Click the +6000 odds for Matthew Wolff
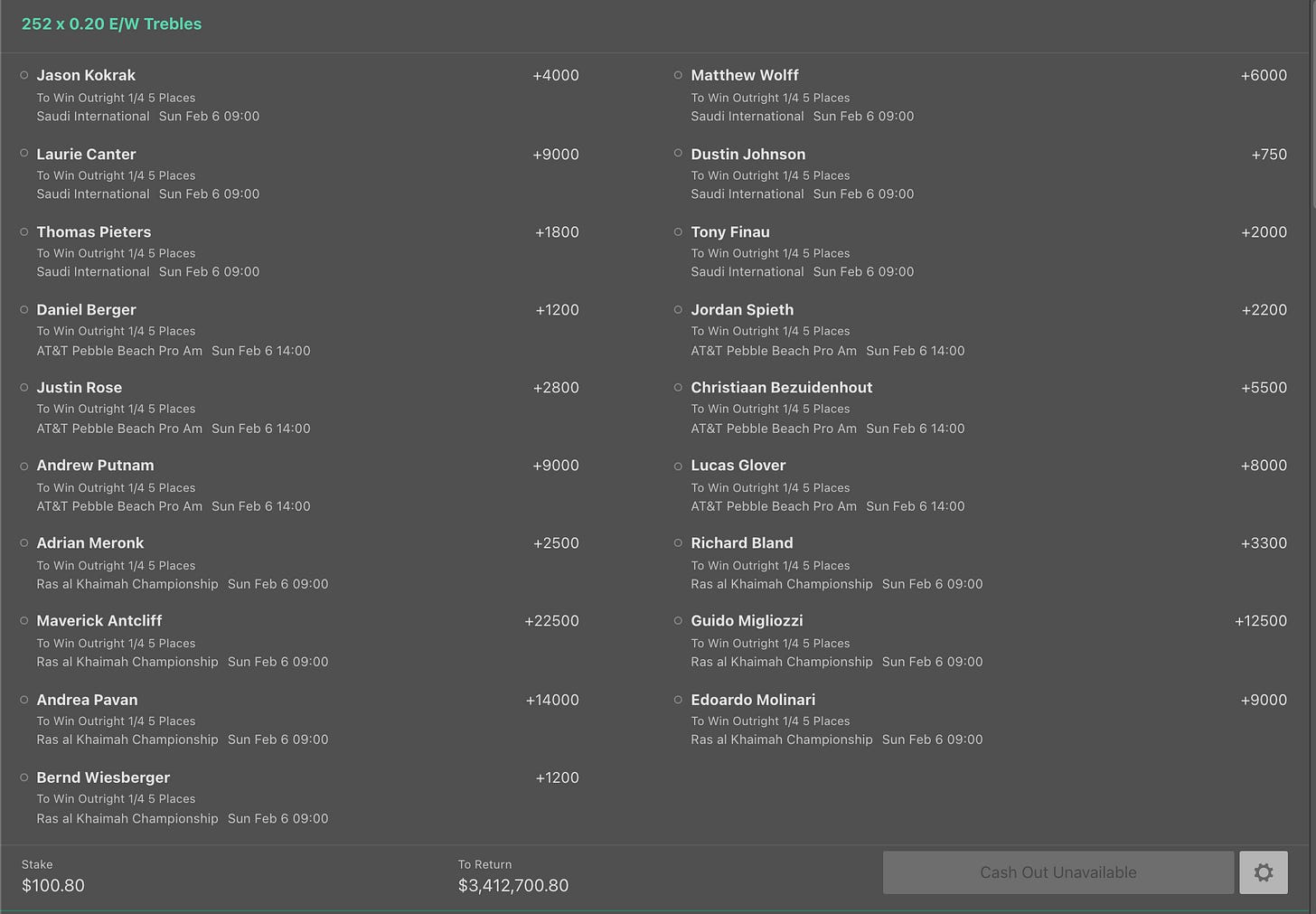The height and width of the screenshot is (914, 1316). pyautogui.click(x=1264, y=75)
